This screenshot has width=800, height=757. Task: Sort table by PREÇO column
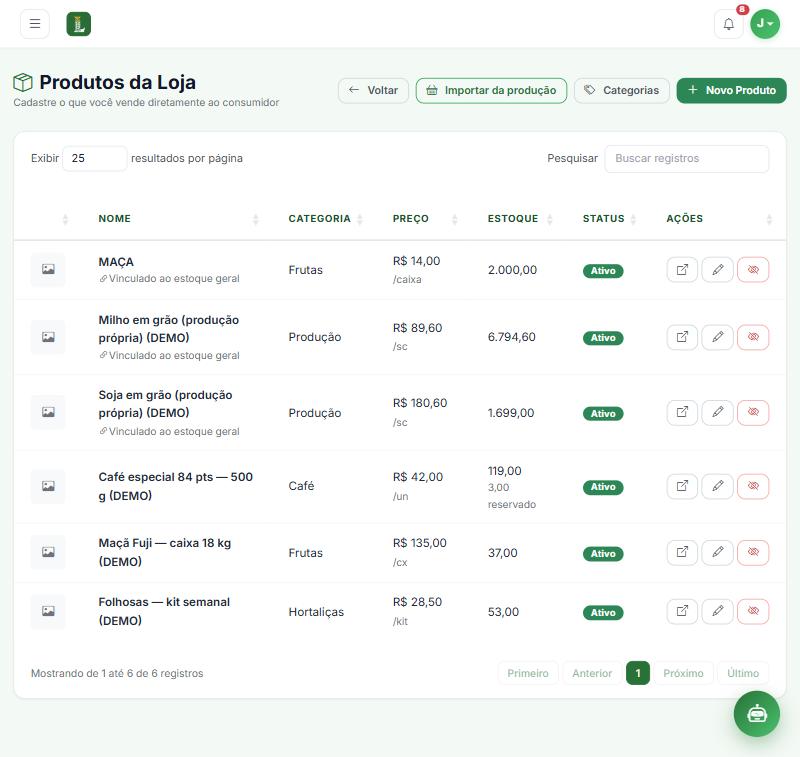pyautogui.click(x=423, y=219)
